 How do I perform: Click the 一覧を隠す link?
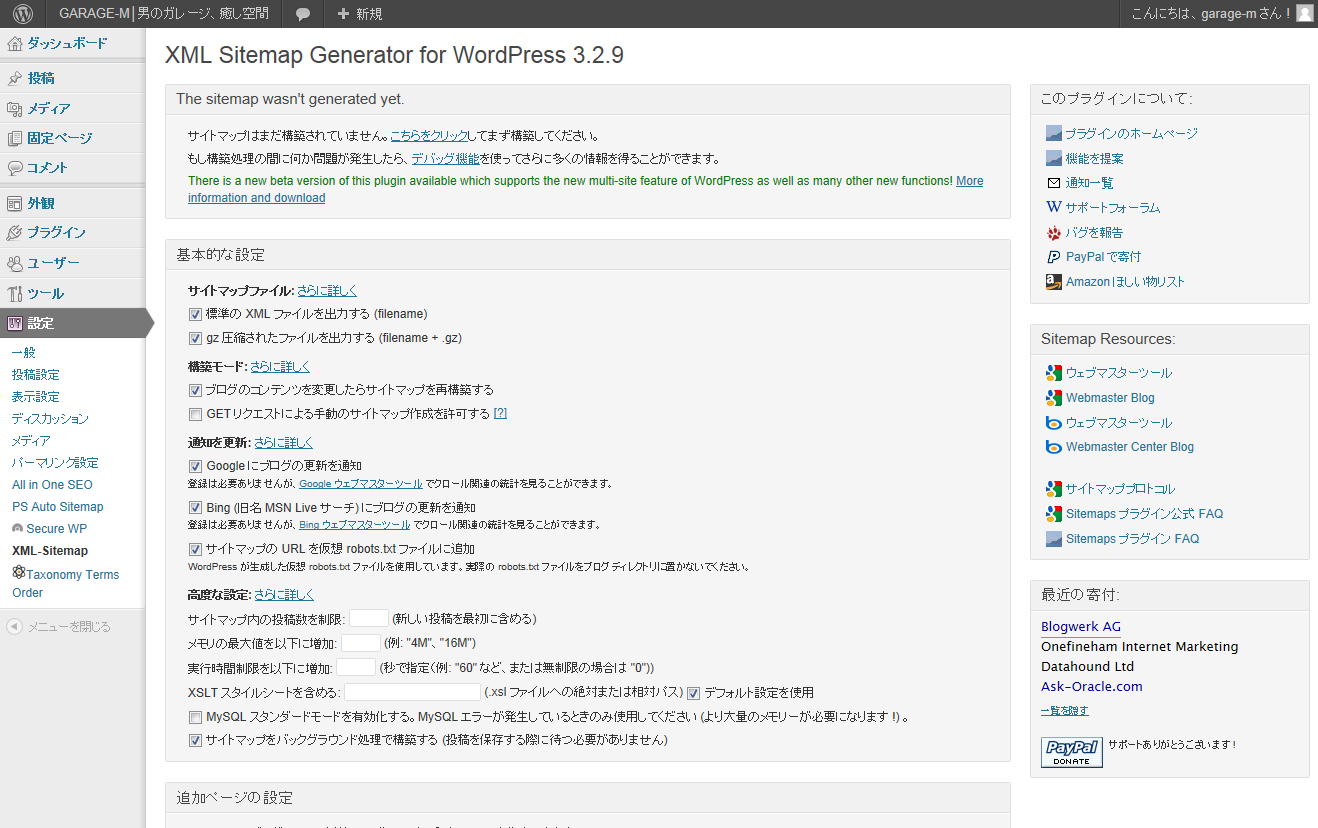click(1065, 711)
